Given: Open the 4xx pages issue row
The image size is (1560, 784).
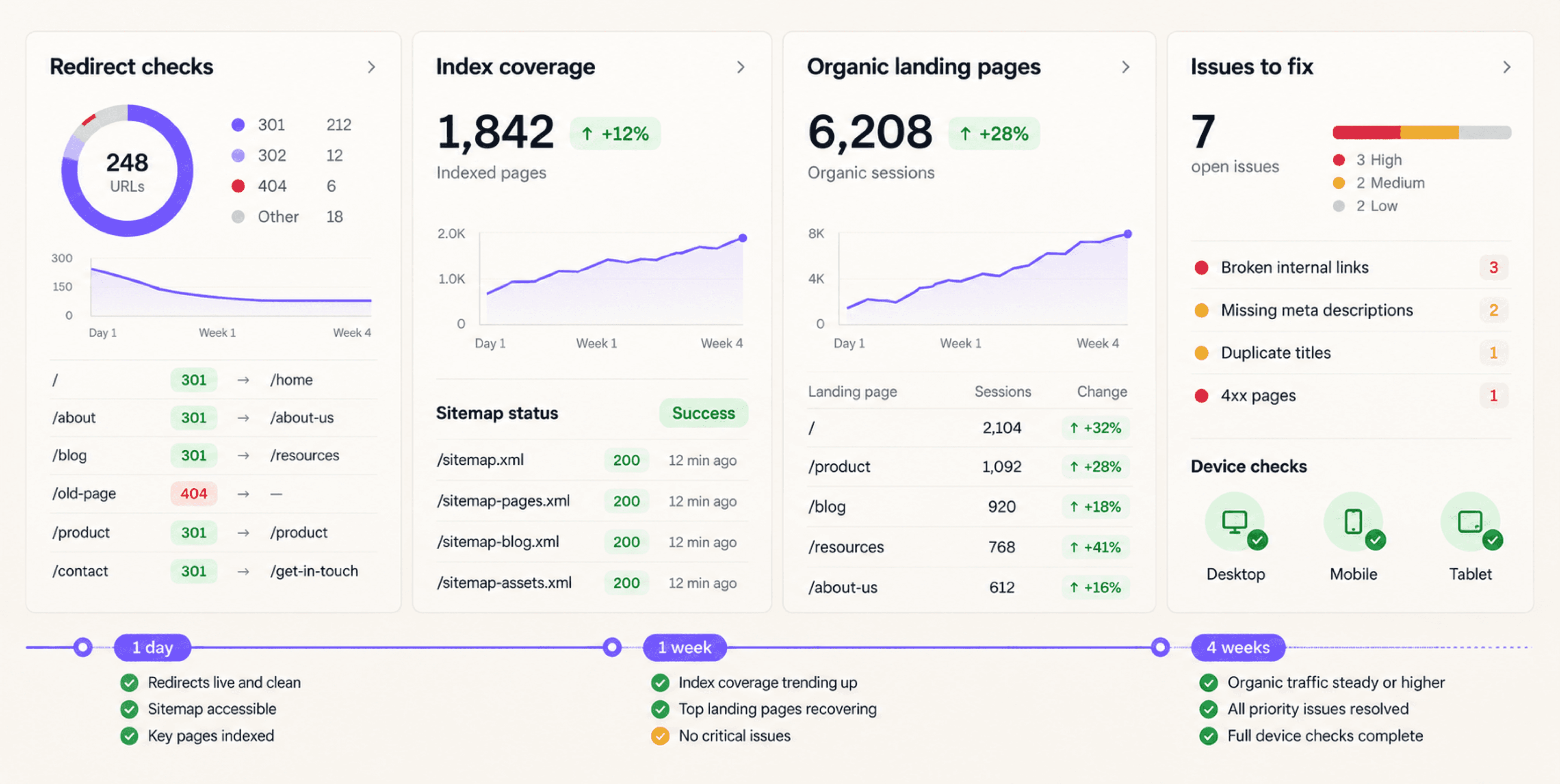Looking at the screenshot, I should [1350, 395].
